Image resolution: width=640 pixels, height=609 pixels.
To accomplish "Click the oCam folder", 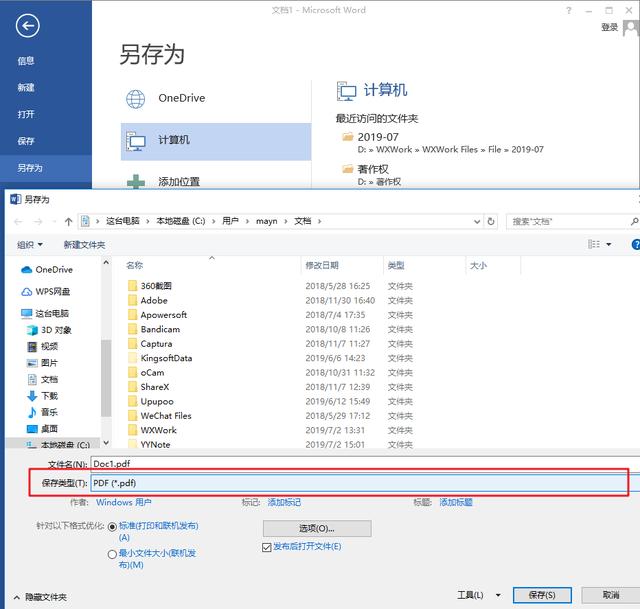I will point(147,373).
